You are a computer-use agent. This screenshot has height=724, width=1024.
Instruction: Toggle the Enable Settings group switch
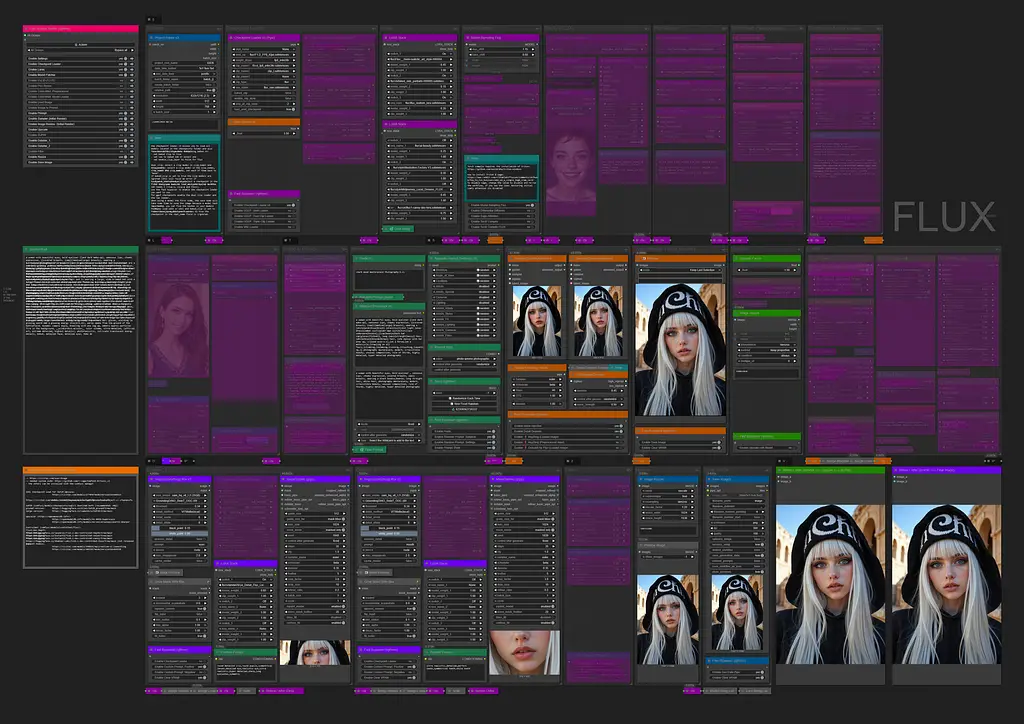[x=125, y=59]
